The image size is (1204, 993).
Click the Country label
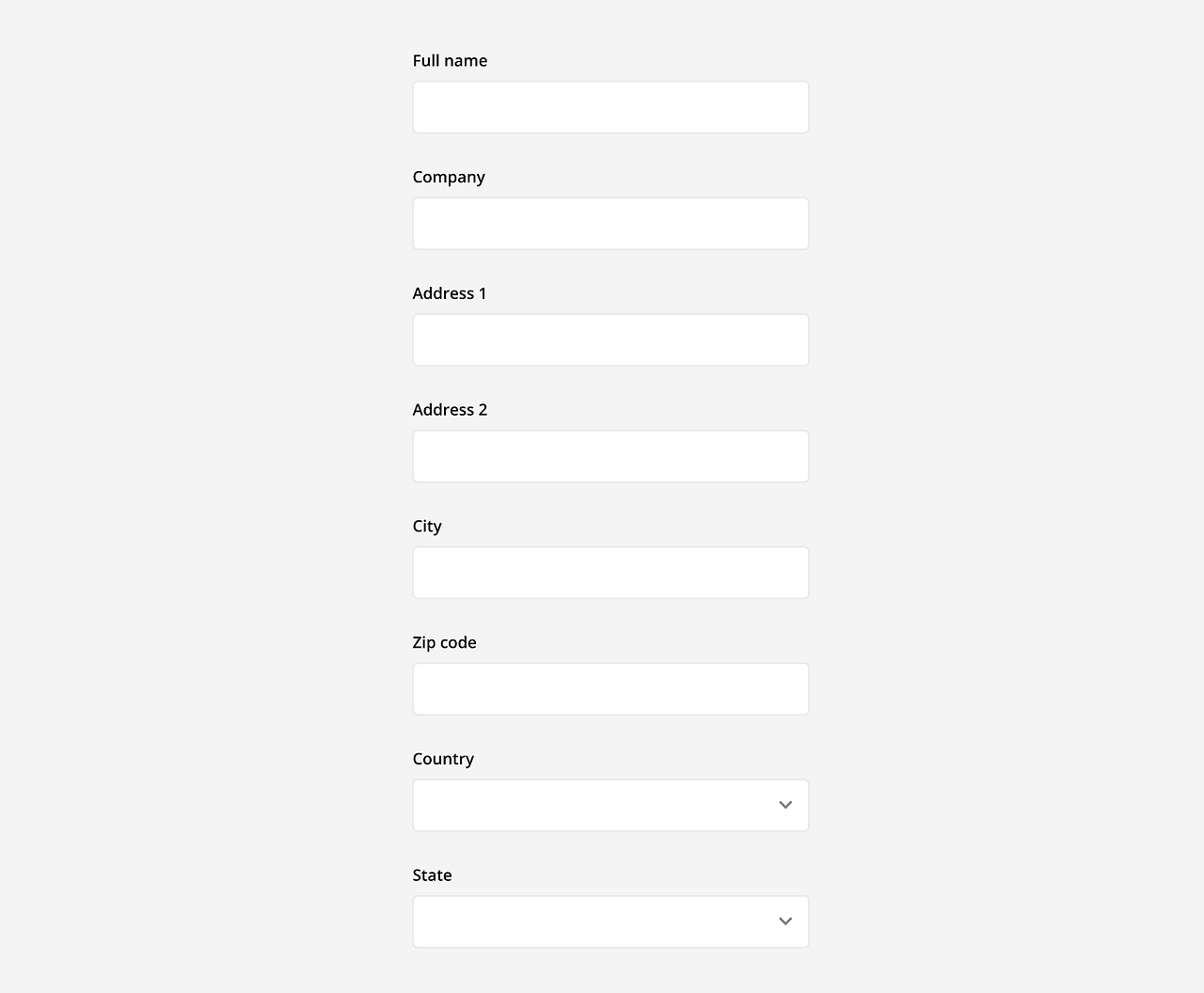click(442, 759)
